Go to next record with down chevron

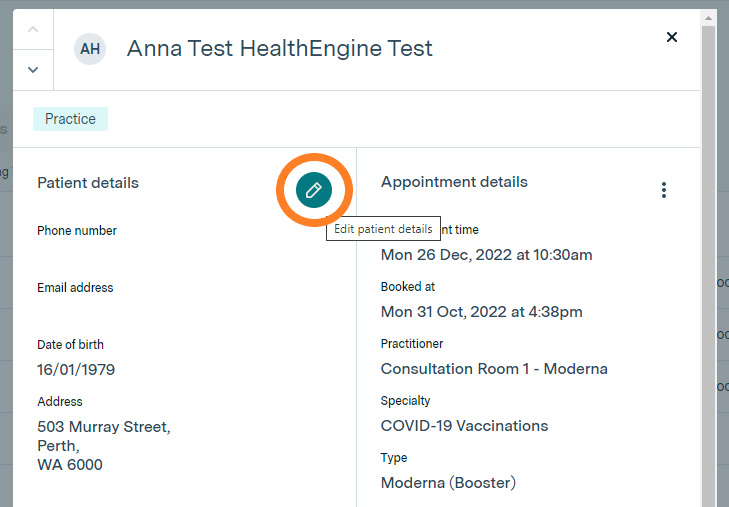tap(33, 69)
